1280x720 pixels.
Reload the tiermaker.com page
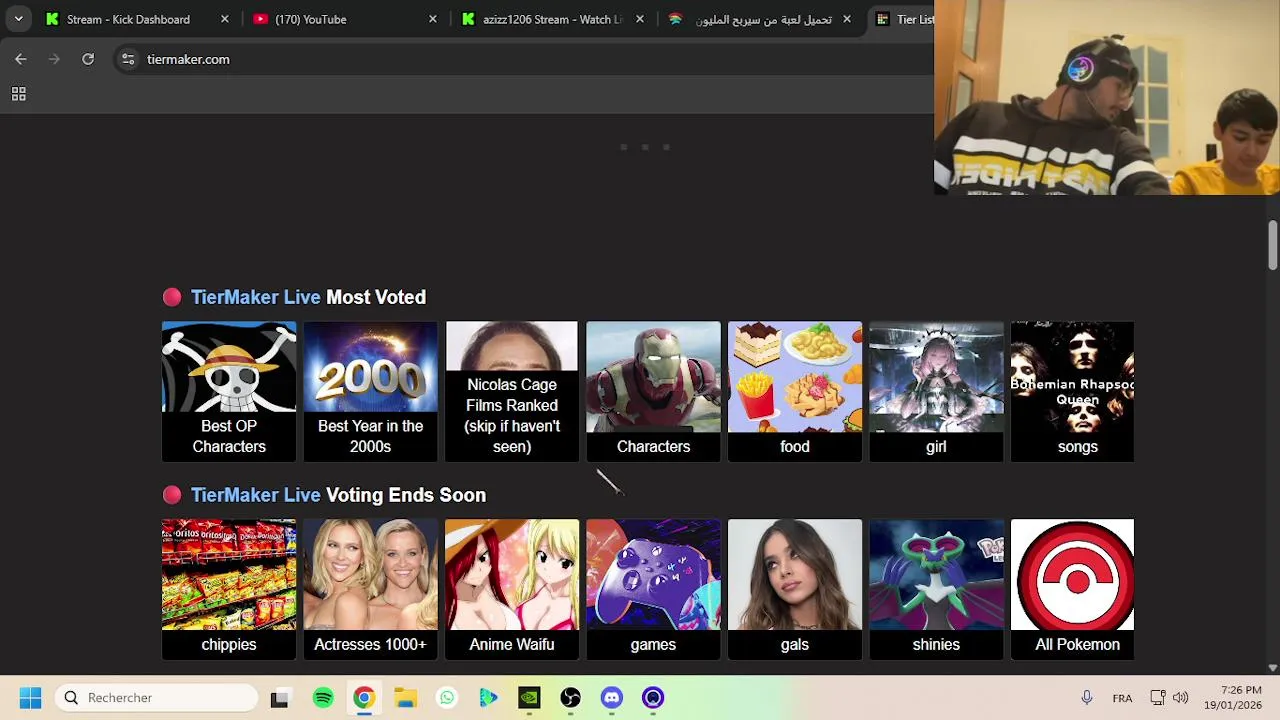coord(88,59)
